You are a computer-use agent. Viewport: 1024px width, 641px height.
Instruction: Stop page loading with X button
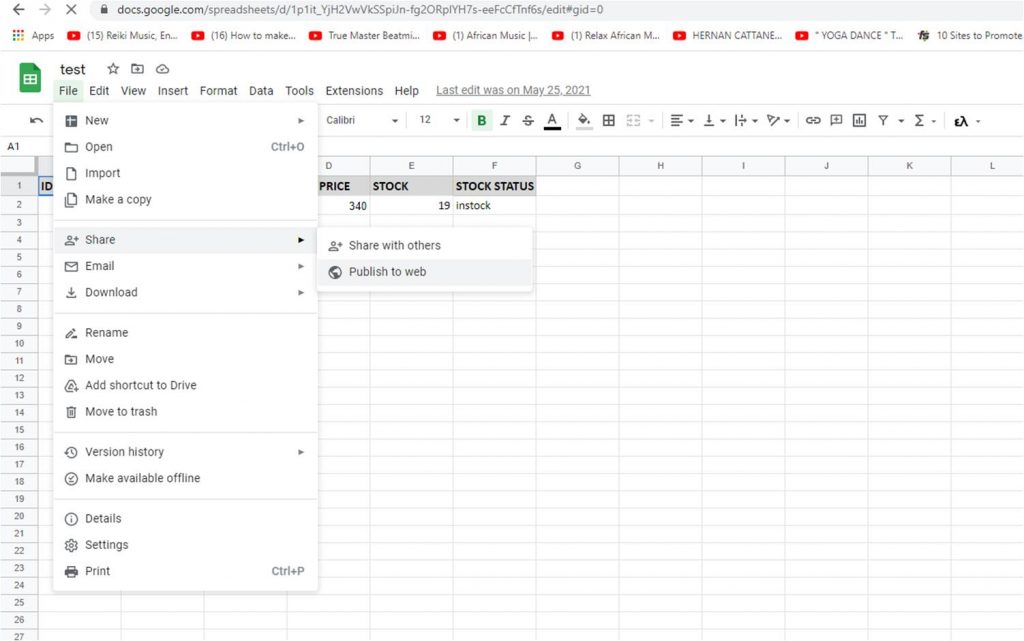71,9
